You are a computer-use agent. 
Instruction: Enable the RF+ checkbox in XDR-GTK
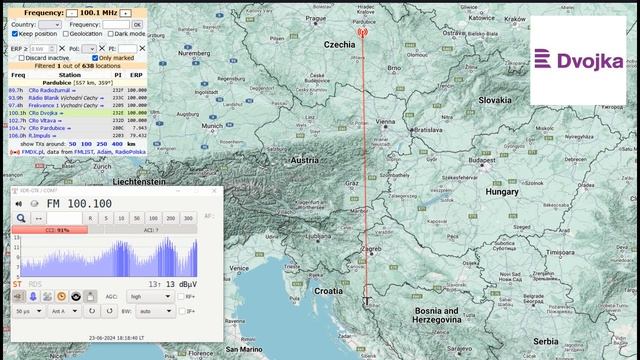pos(181,297)
